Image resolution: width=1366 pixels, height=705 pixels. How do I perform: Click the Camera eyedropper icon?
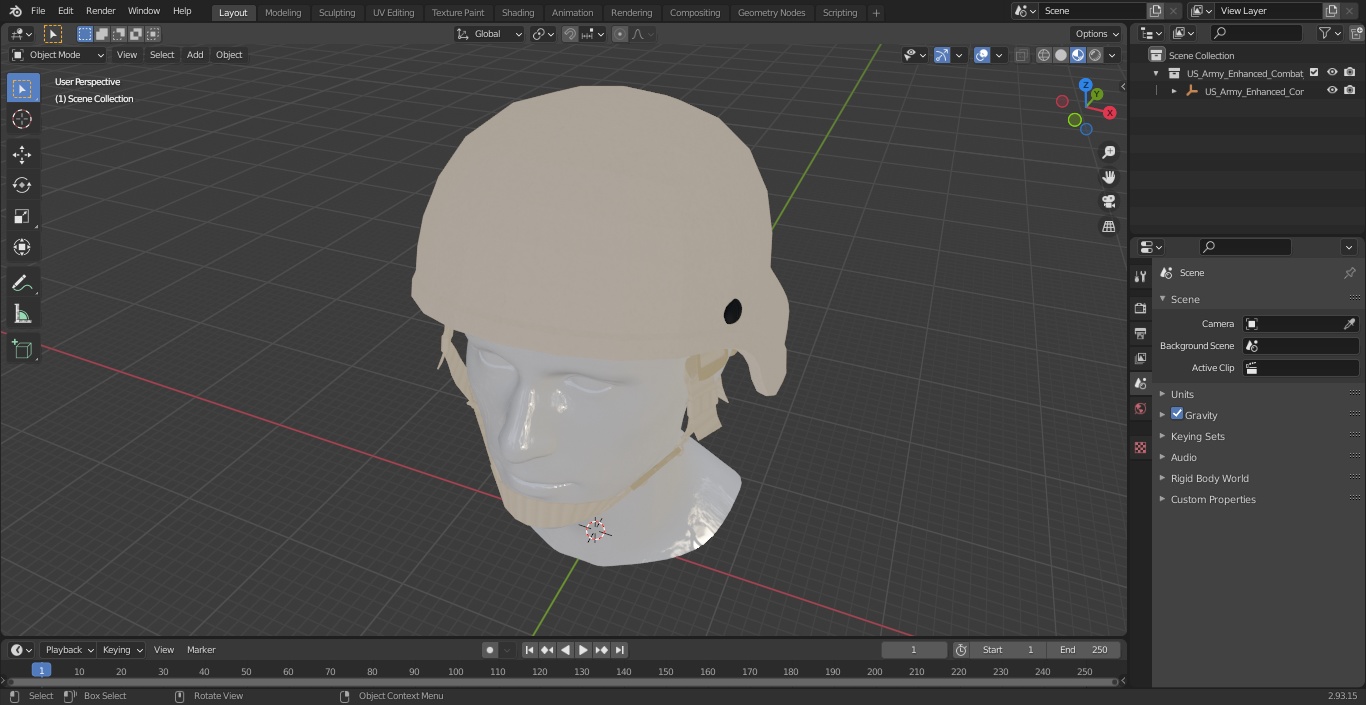tap(1349, 324)
